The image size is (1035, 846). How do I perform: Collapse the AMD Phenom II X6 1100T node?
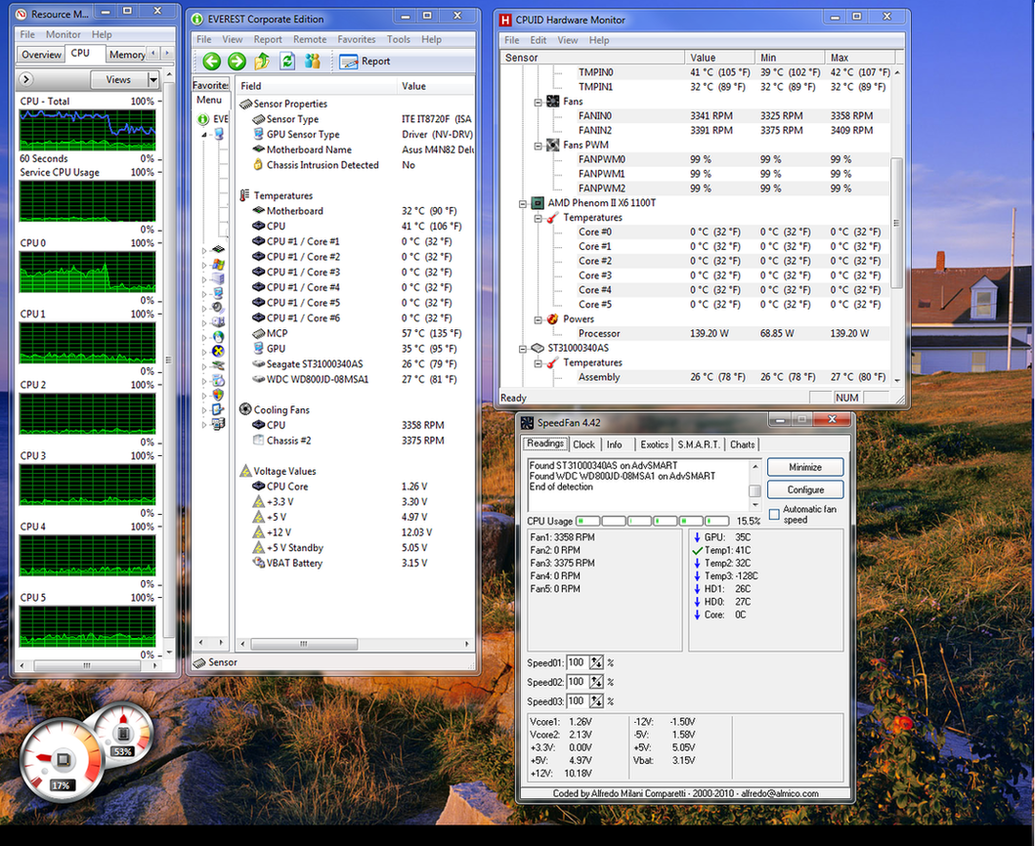pyautogui.click(x=522, y=203)
